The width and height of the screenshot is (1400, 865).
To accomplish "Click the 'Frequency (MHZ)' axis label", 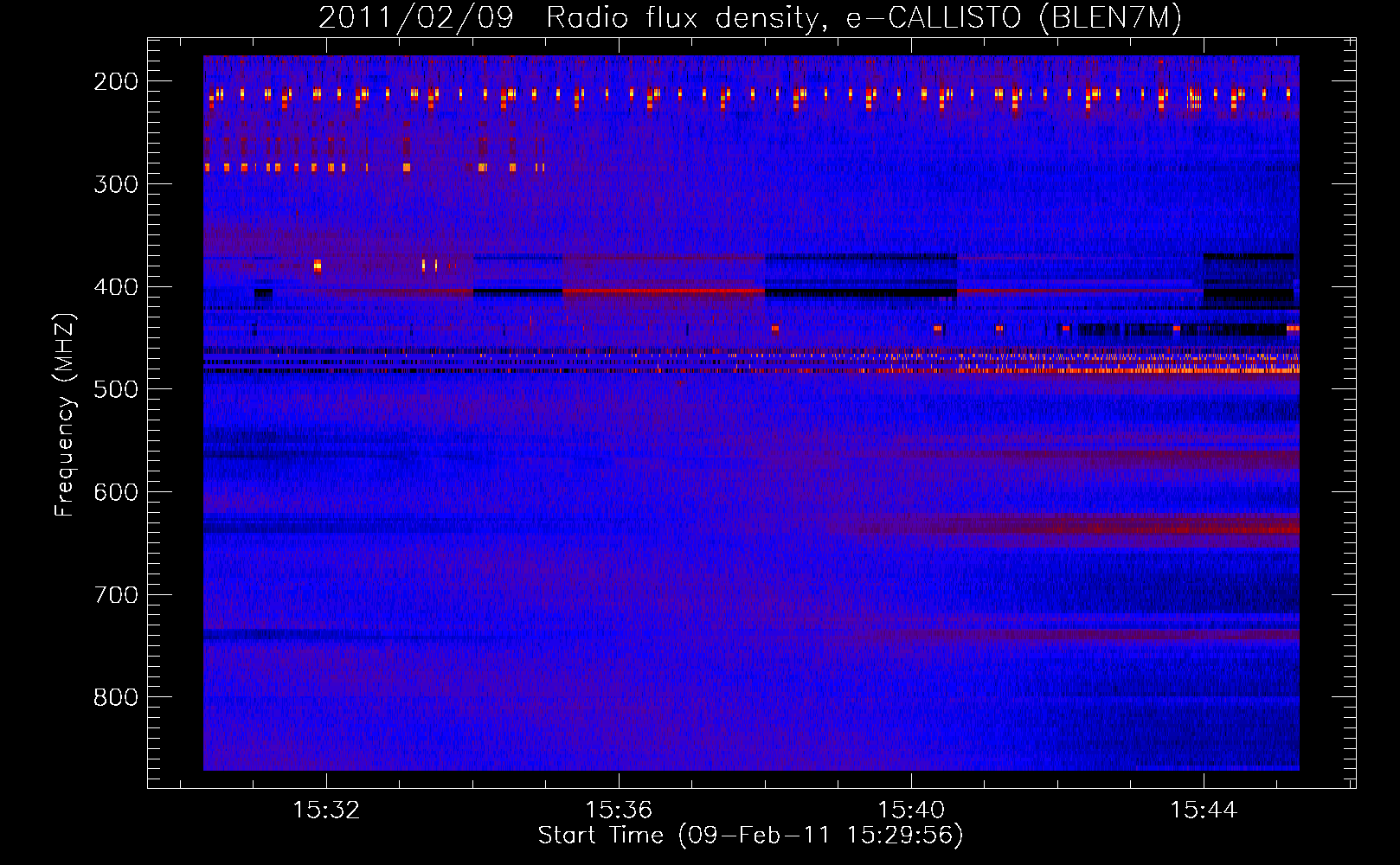I will 65,414.
